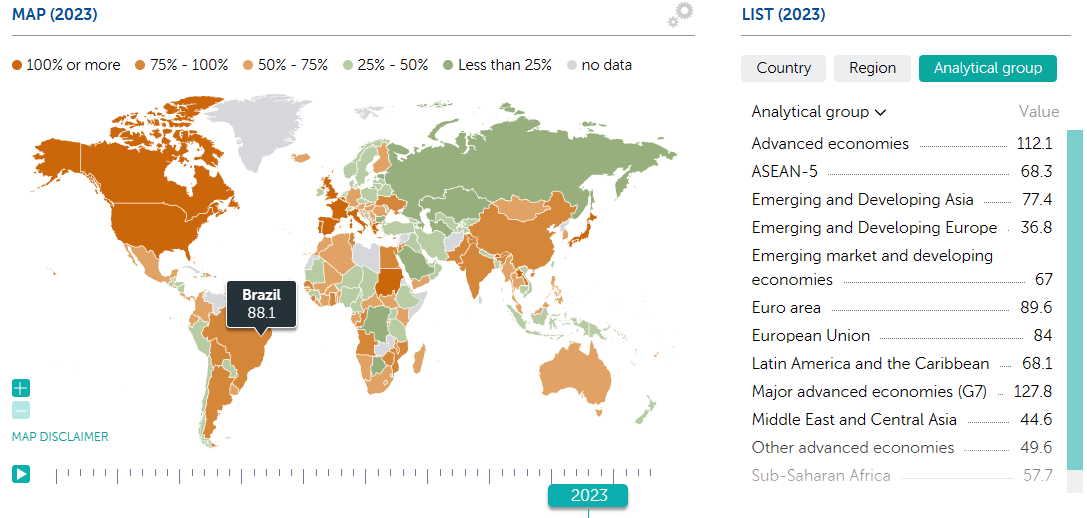
Task: Expand the Analytical group sort dropdown
Action: pos(819,112)
